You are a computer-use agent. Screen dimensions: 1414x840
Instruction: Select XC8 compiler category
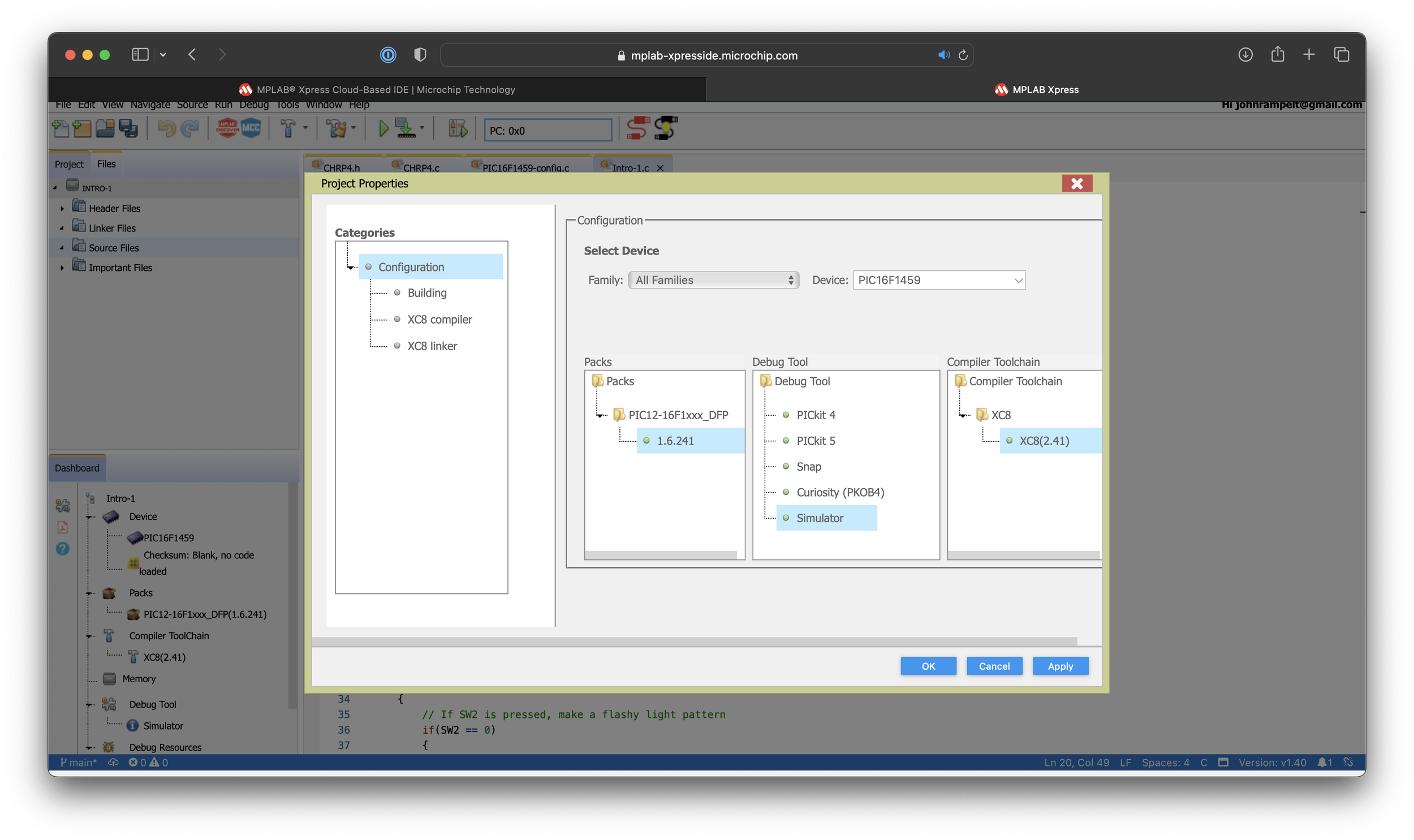[439, 319]
